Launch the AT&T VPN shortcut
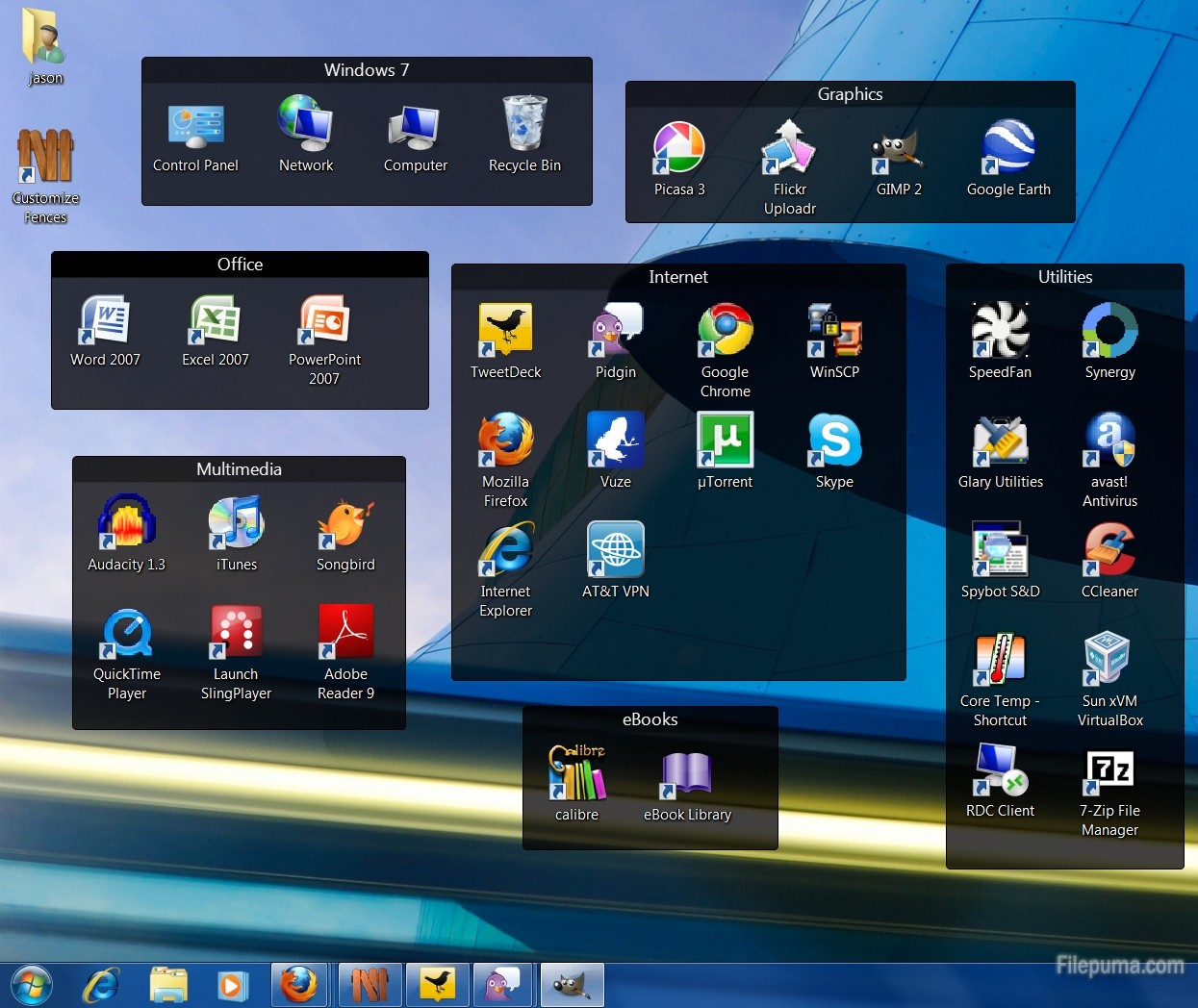 coord(616,561)
